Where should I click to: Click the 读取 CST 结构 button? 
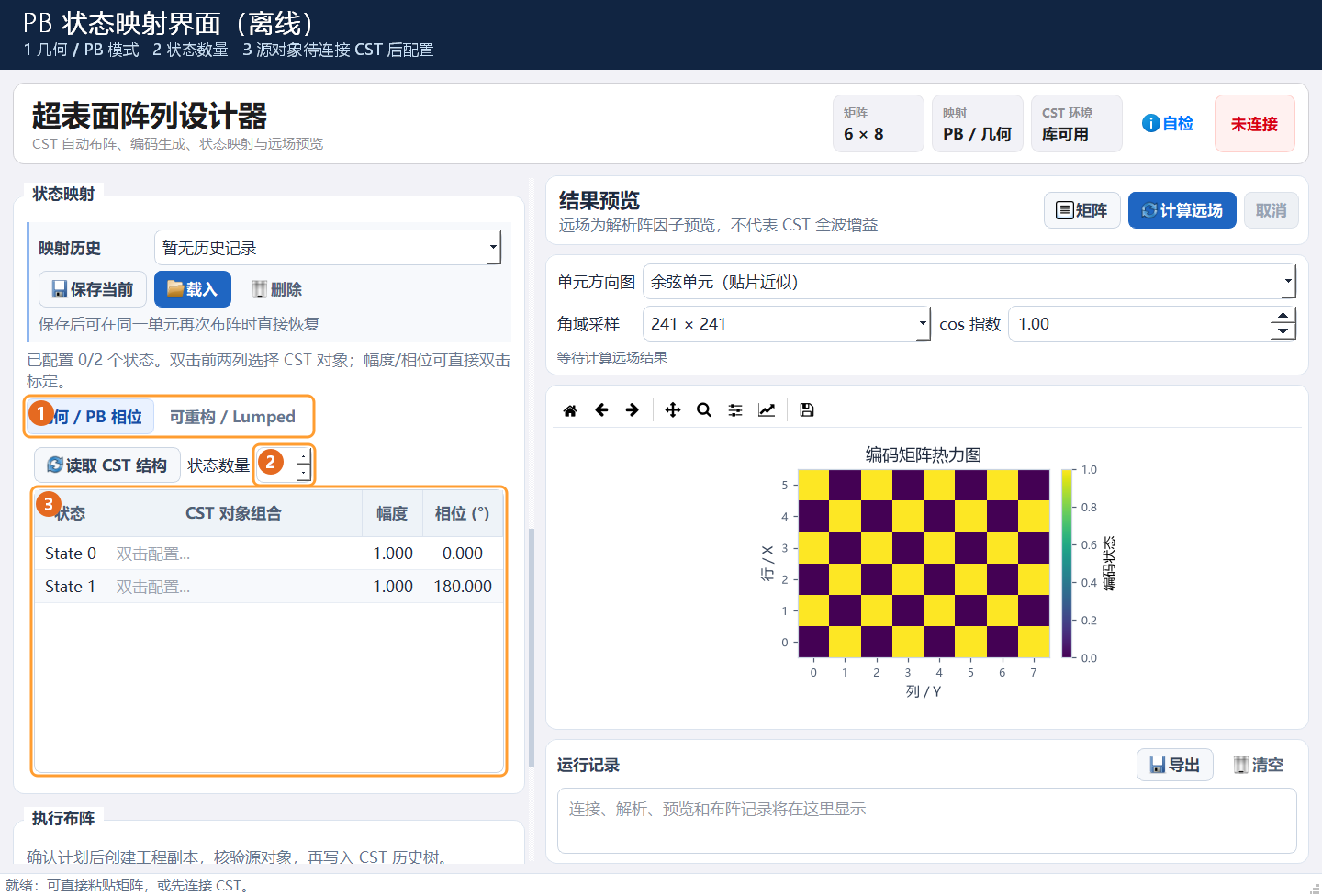[x=107, y=465]
